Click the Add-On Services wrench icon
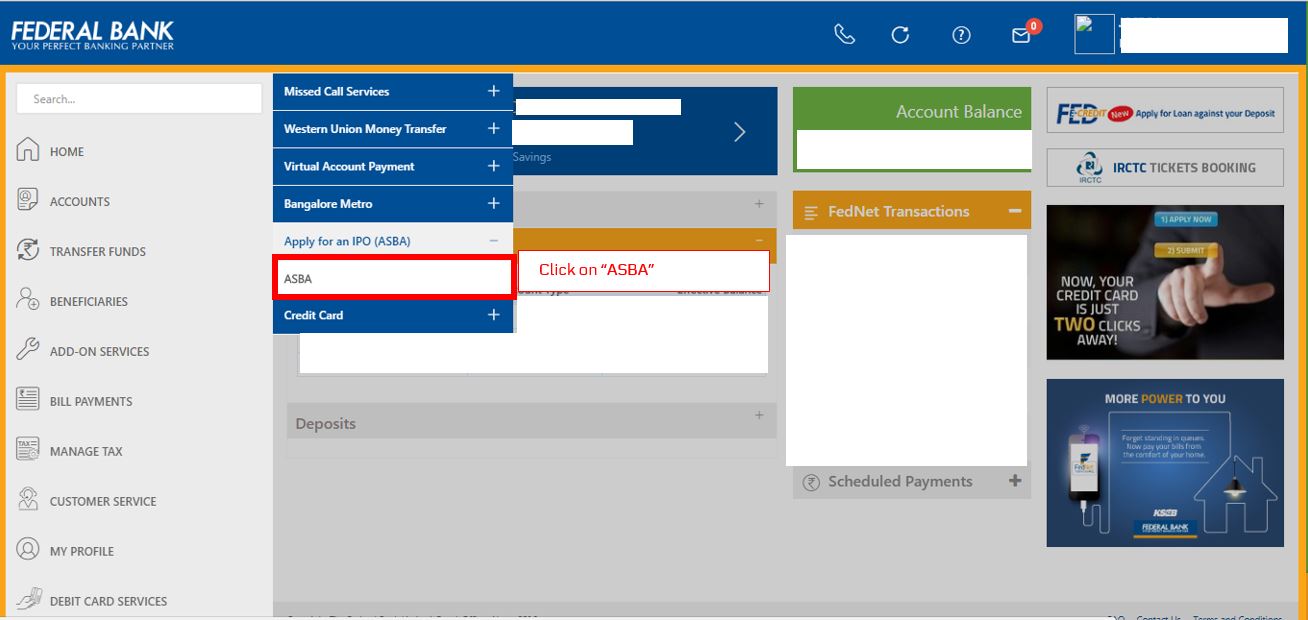Viewport: 1308px width, 620px height. (x=28, y=350)
